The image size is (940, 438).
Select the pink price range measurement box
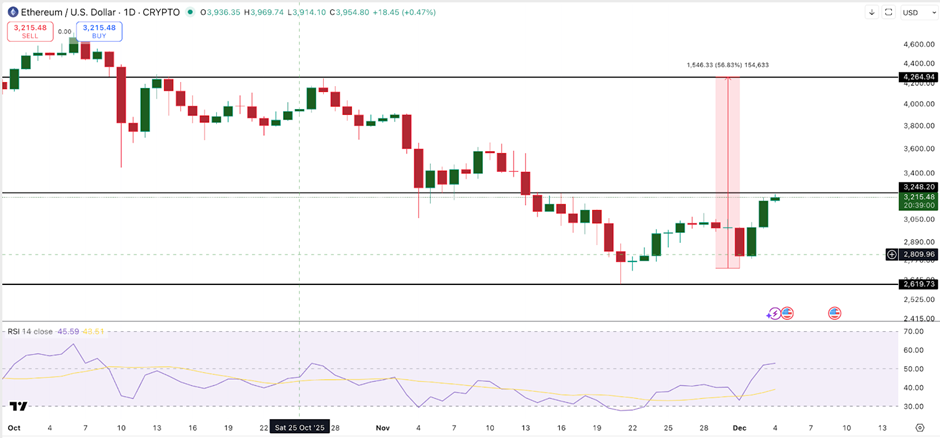point(728,173)
